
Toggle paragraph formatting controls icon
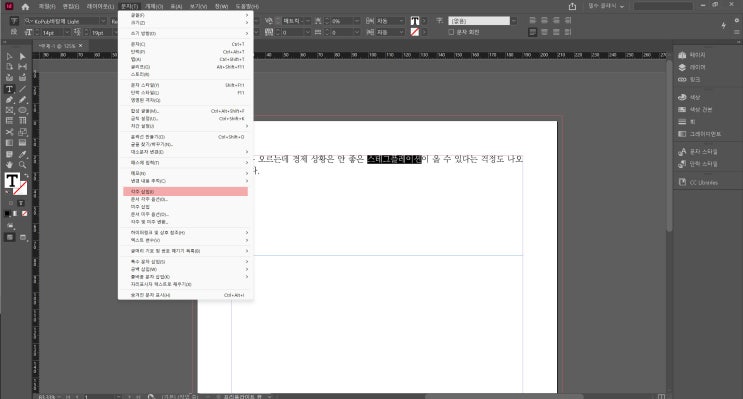click(14, 32)
